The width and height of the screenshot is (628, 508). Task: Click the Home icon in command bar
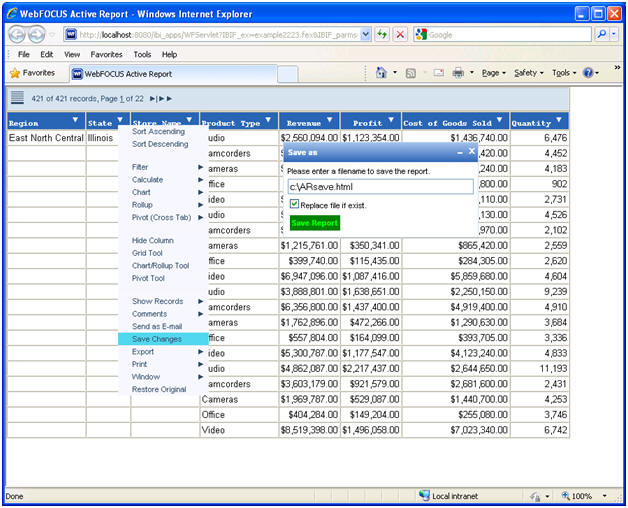tap(381, 73)
